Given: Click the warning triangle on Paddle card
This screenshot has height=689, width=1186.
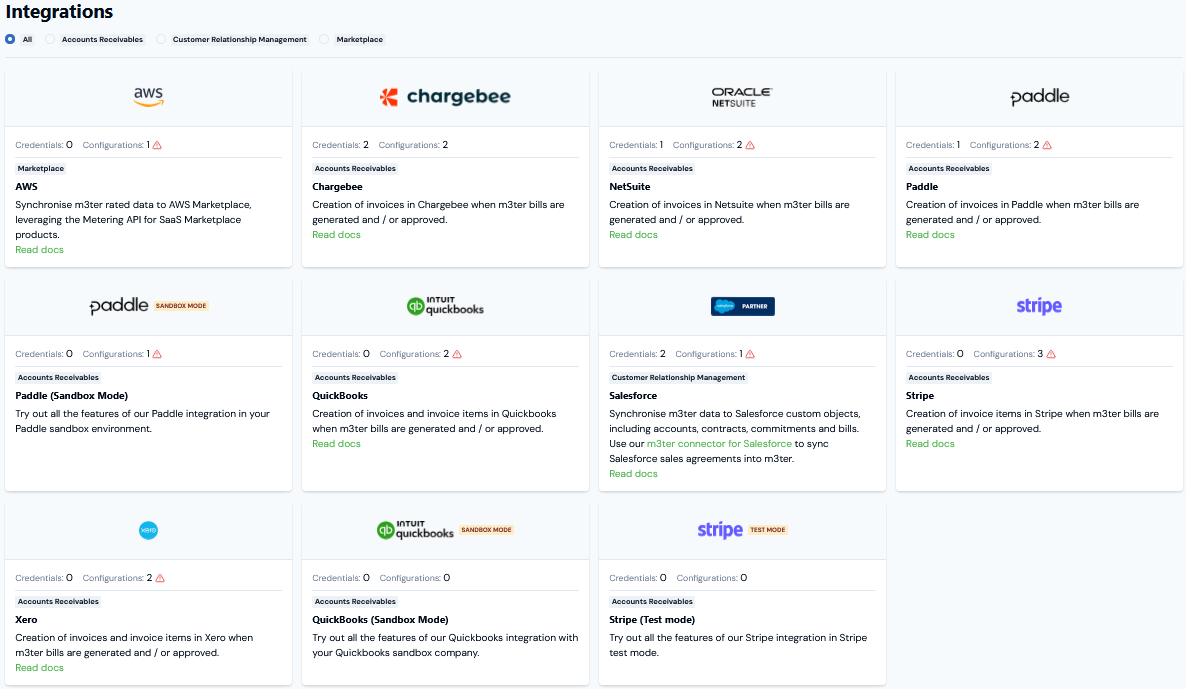Looking at the screenshot, I should click(1047, 145).
